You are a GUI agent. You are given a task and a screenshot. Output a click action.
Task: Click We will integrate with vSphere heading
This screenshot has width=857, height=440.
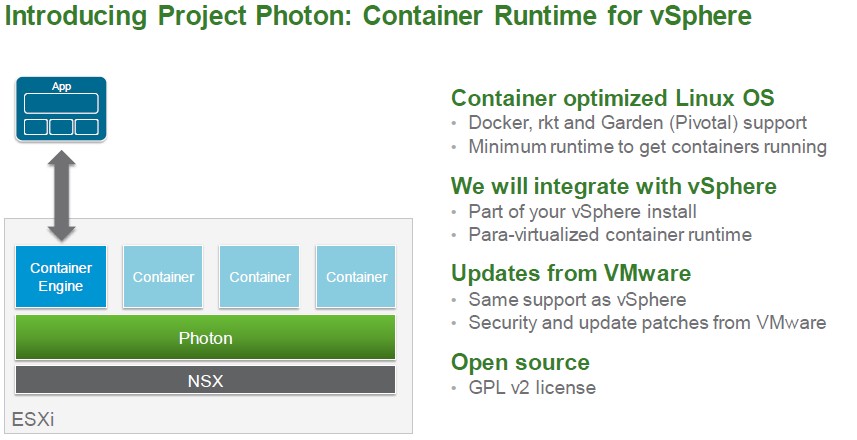(614, 186)
